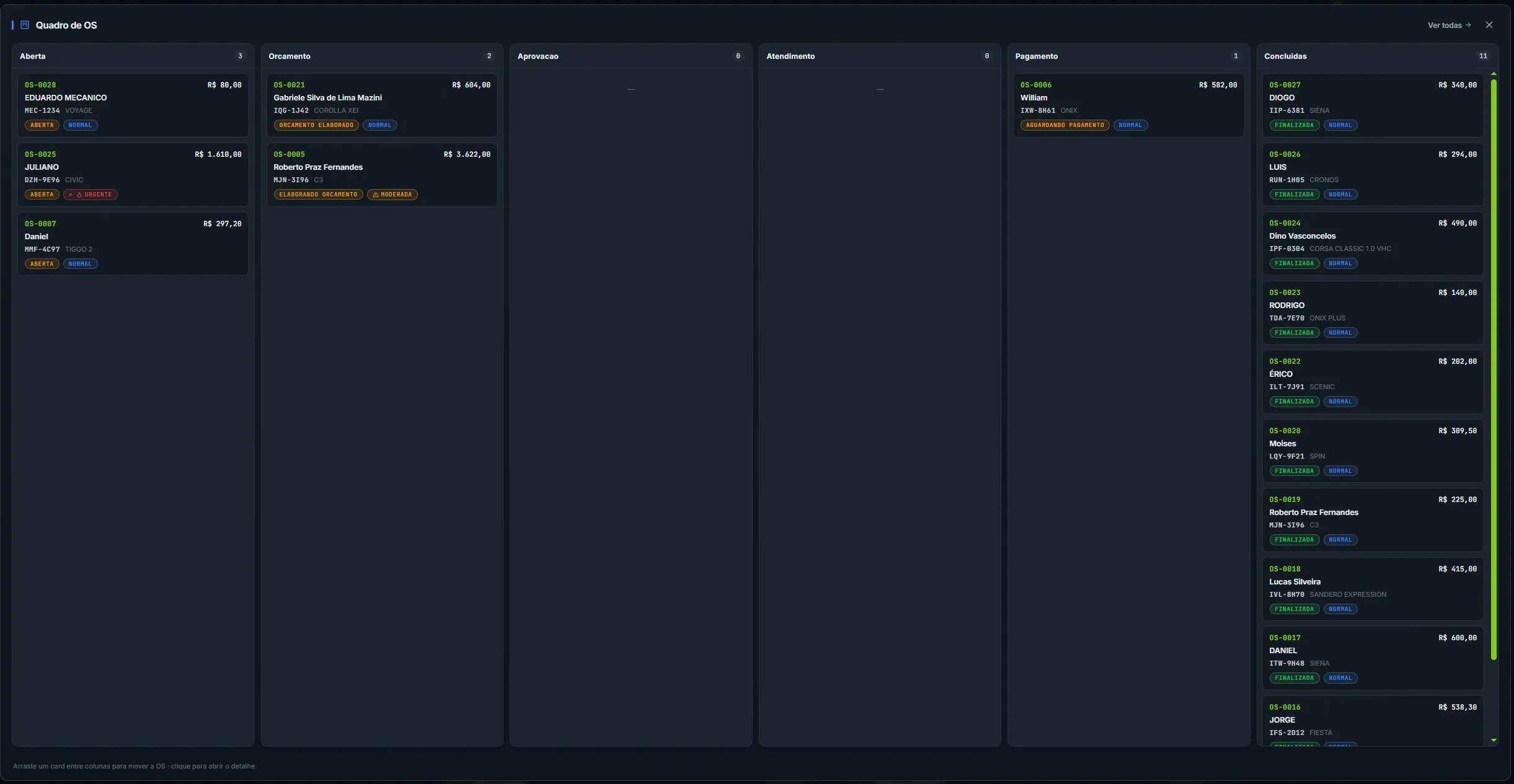Screen dimensions: 1514x784
Task: Click the R$ 3.622,00 value on OS-0005
Action: (x=467, y=154)
